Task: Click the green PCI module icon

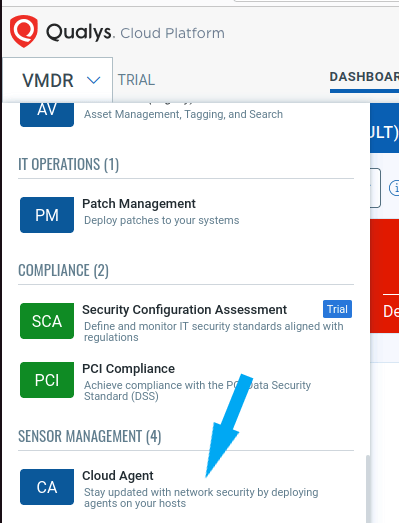Action: tap(47, 380)
